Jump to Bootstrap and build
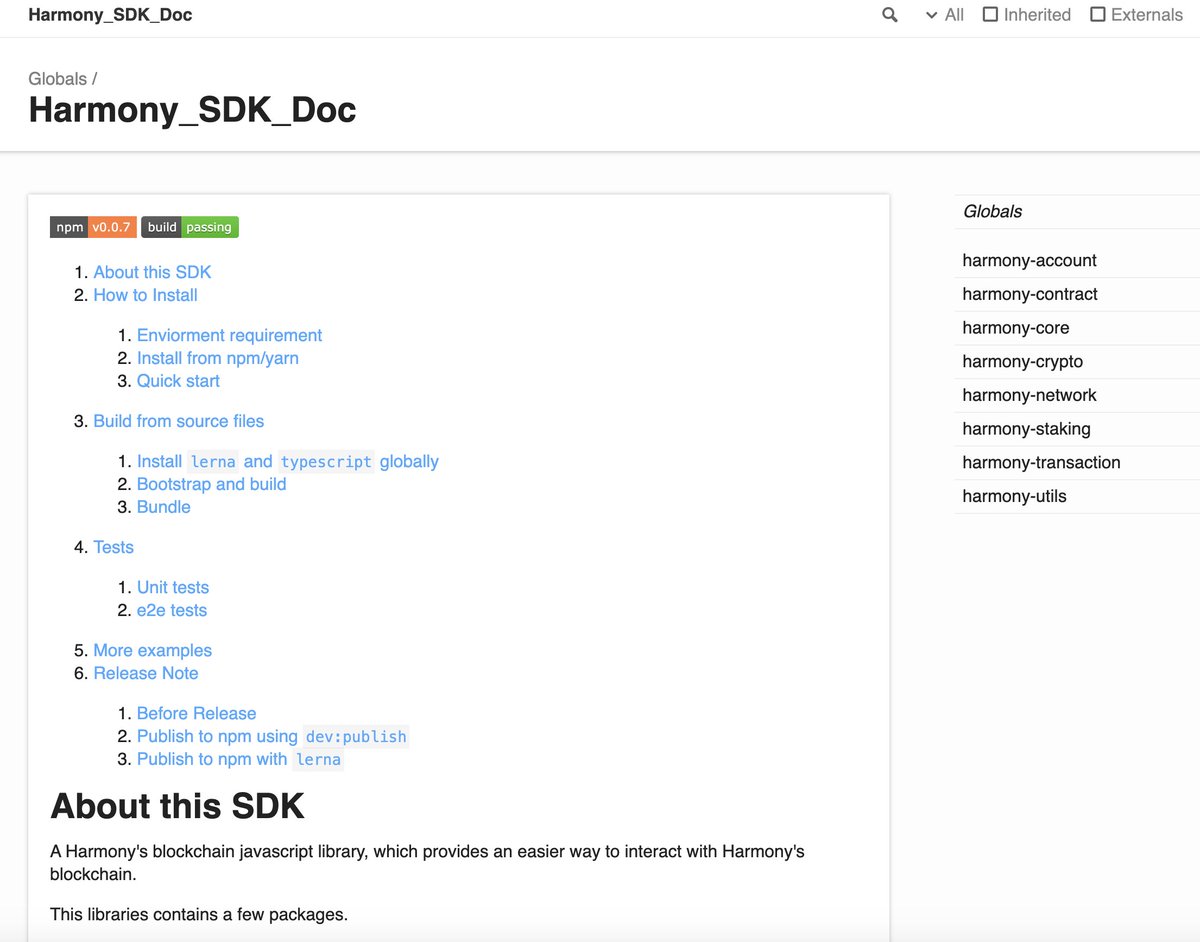 [x=212, y=484]
